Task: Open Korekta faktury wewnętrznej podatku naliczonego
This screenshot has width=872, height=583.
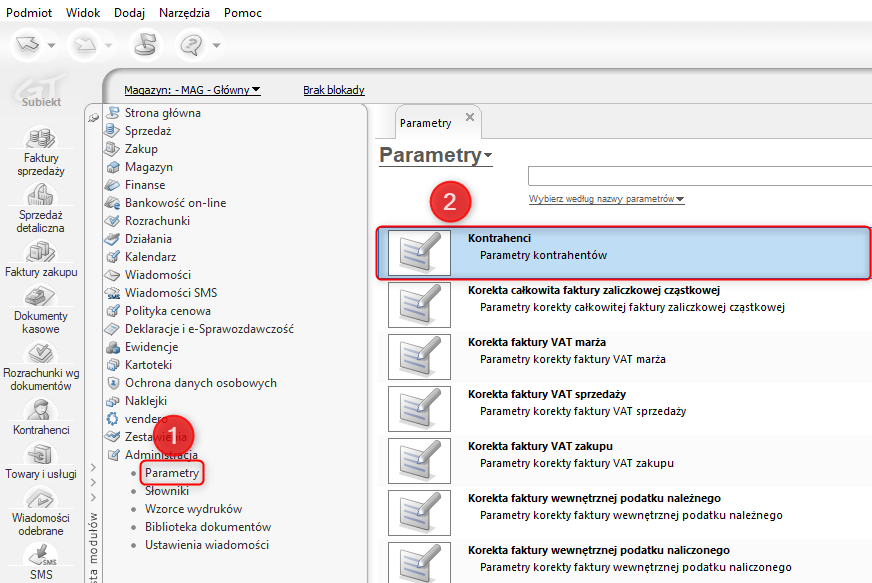Action: tap(625, 562)
